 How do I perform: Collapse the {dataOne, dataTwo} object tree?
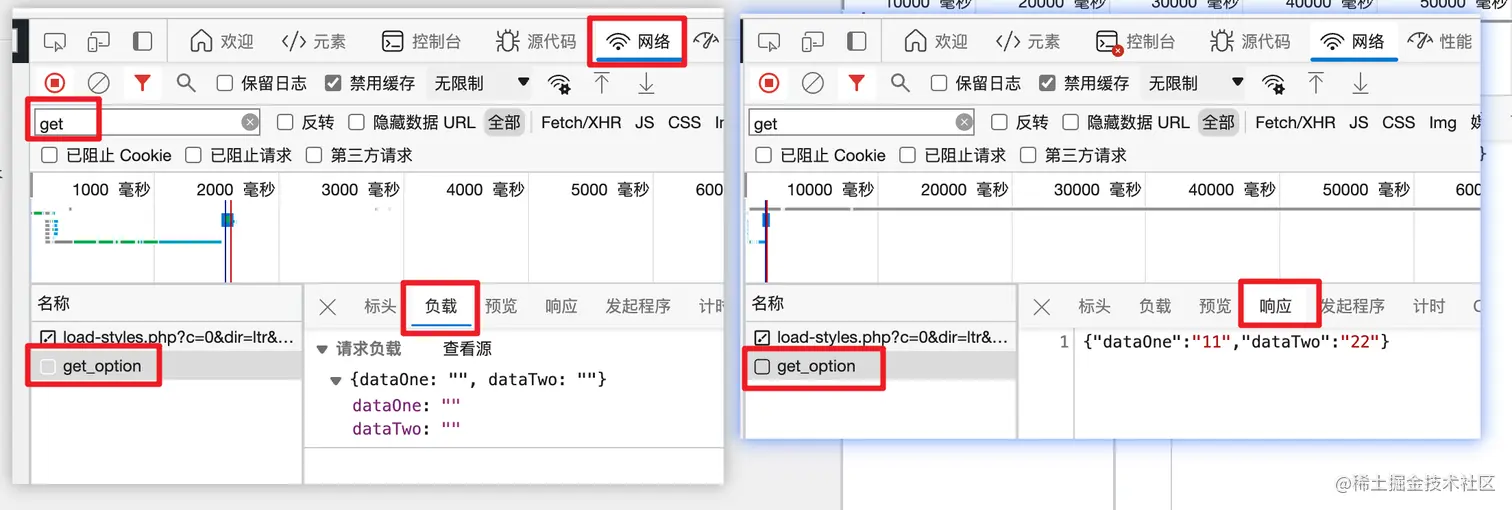337,380
